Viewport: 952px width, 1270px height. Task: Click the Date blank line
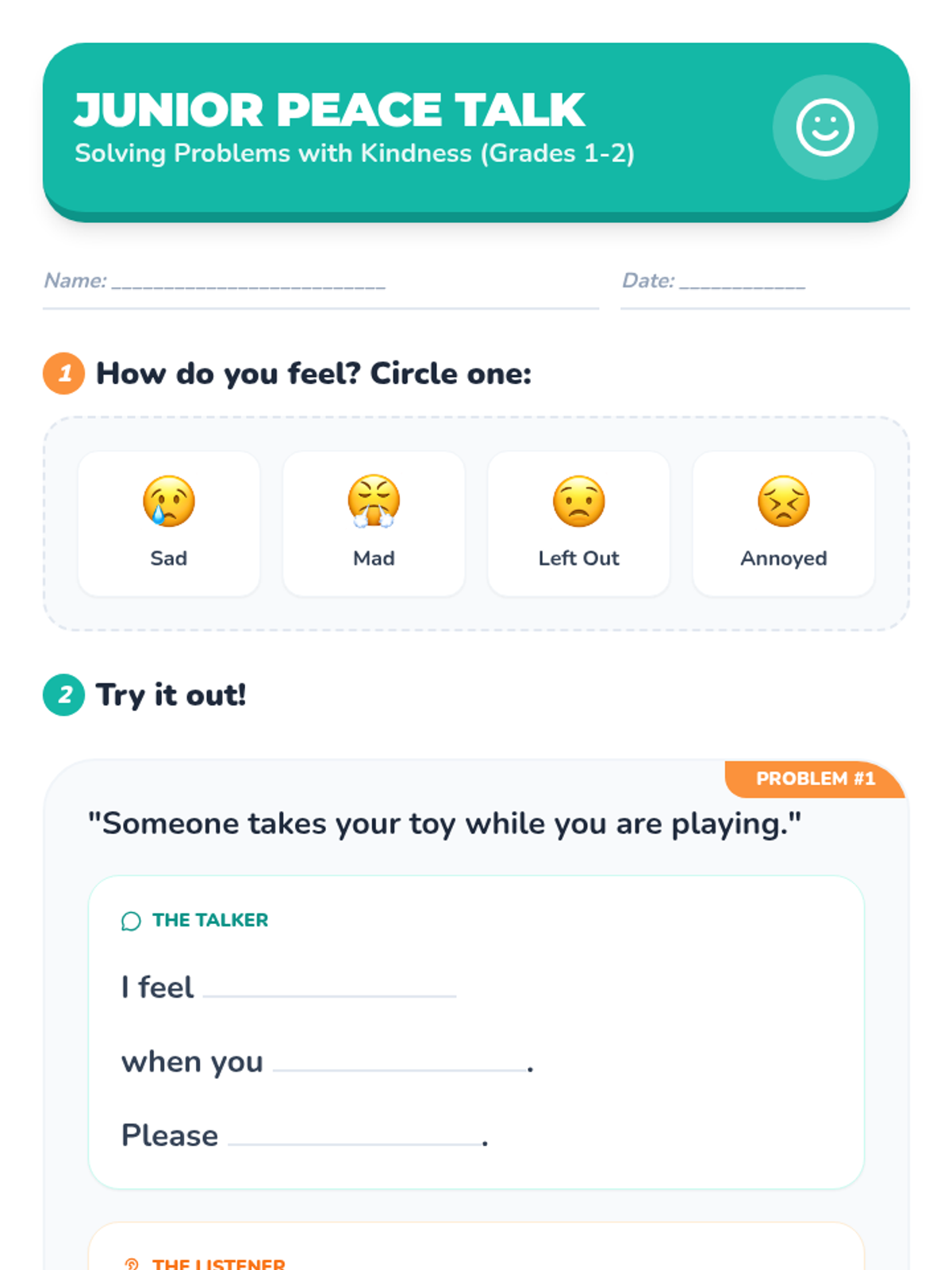[743, 284]
